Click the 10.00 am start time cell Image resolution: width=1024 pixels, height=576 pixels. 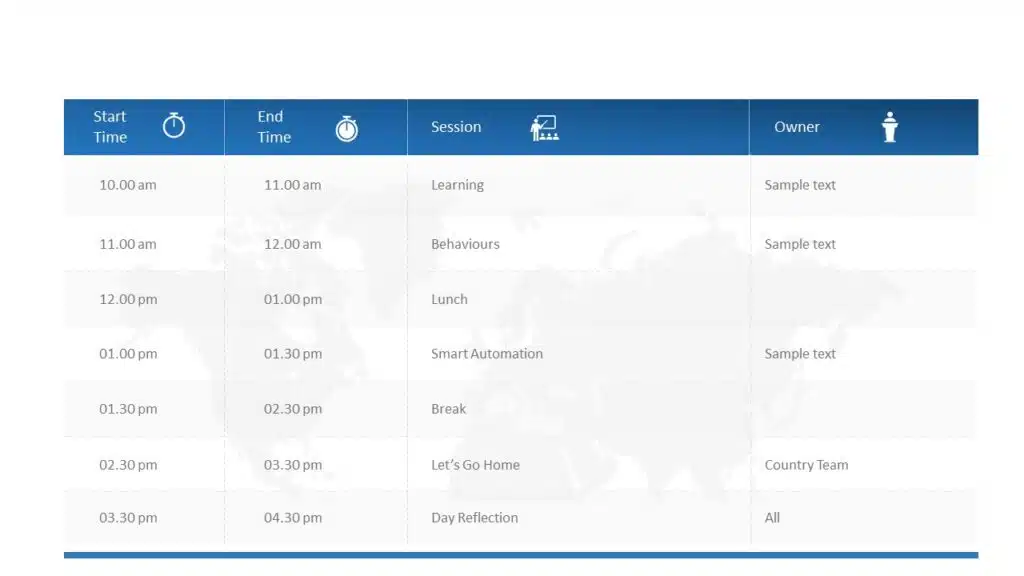[127, 185]
